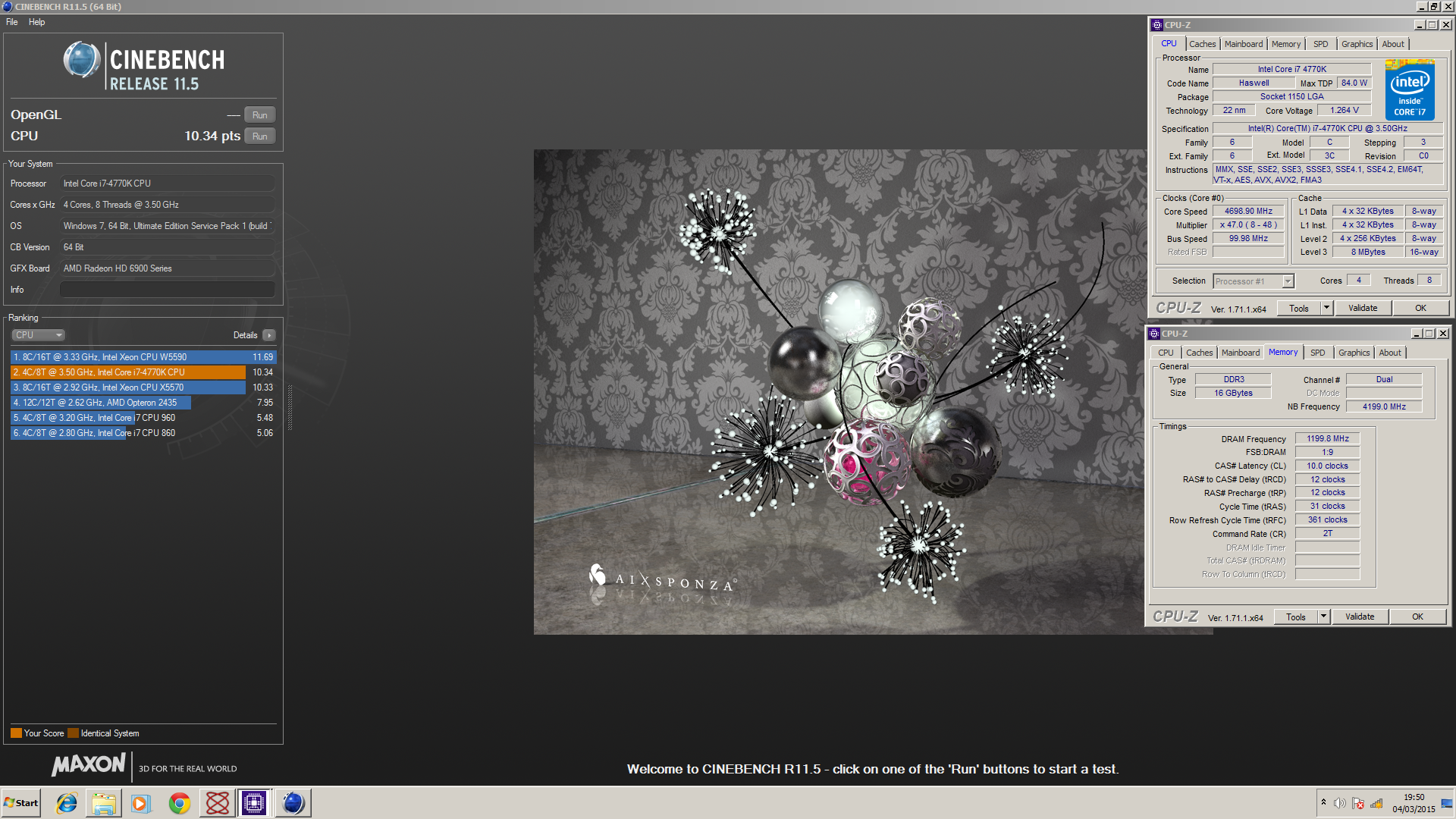Switch to Memory tab in upper CPU-Z
This screenshot has height=819, width=1456.
pos(1286,44)
